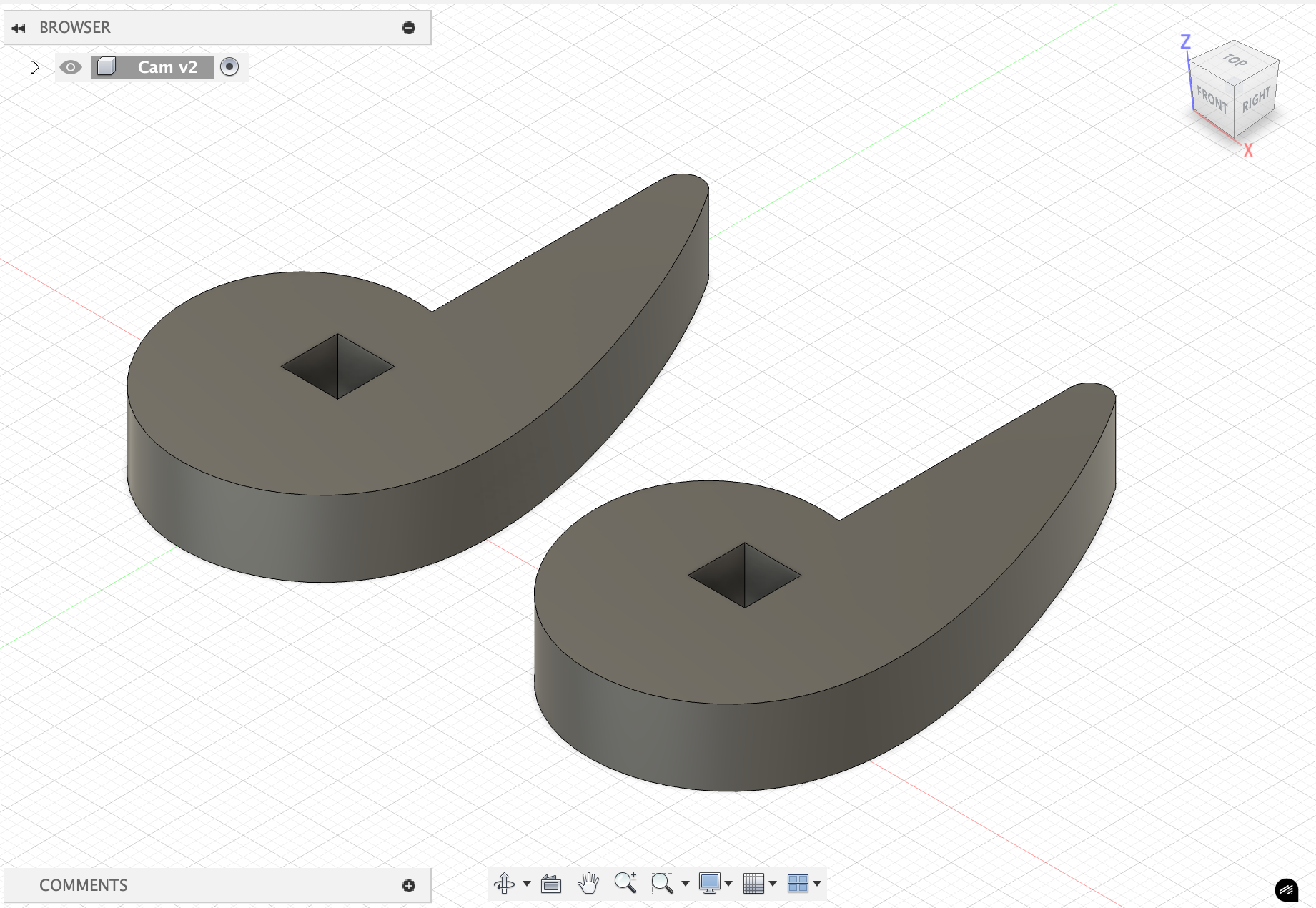Hide the Browser panel using double-arrow icon

point(19,28)
